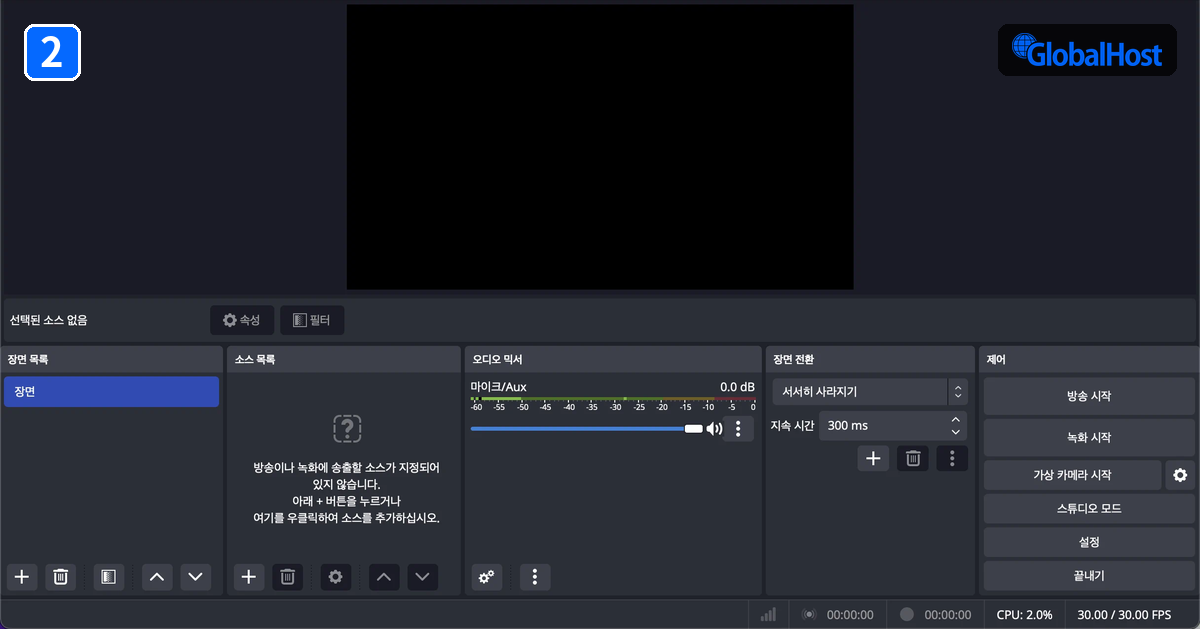
Task: Click network signal bars status icon
Action: point(768,614)
